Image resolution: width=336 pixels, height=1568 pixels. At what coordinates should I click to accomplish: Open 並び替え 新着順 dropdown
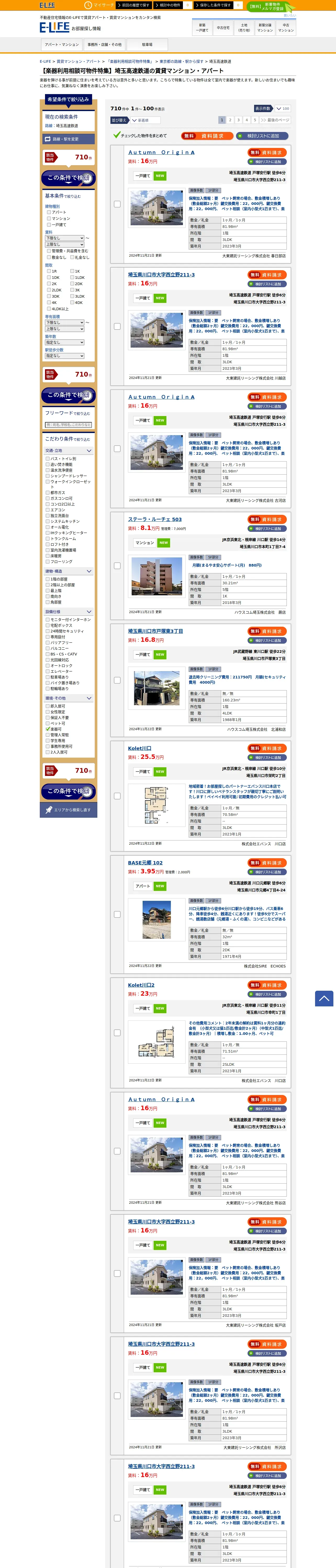tap(146, 120)
